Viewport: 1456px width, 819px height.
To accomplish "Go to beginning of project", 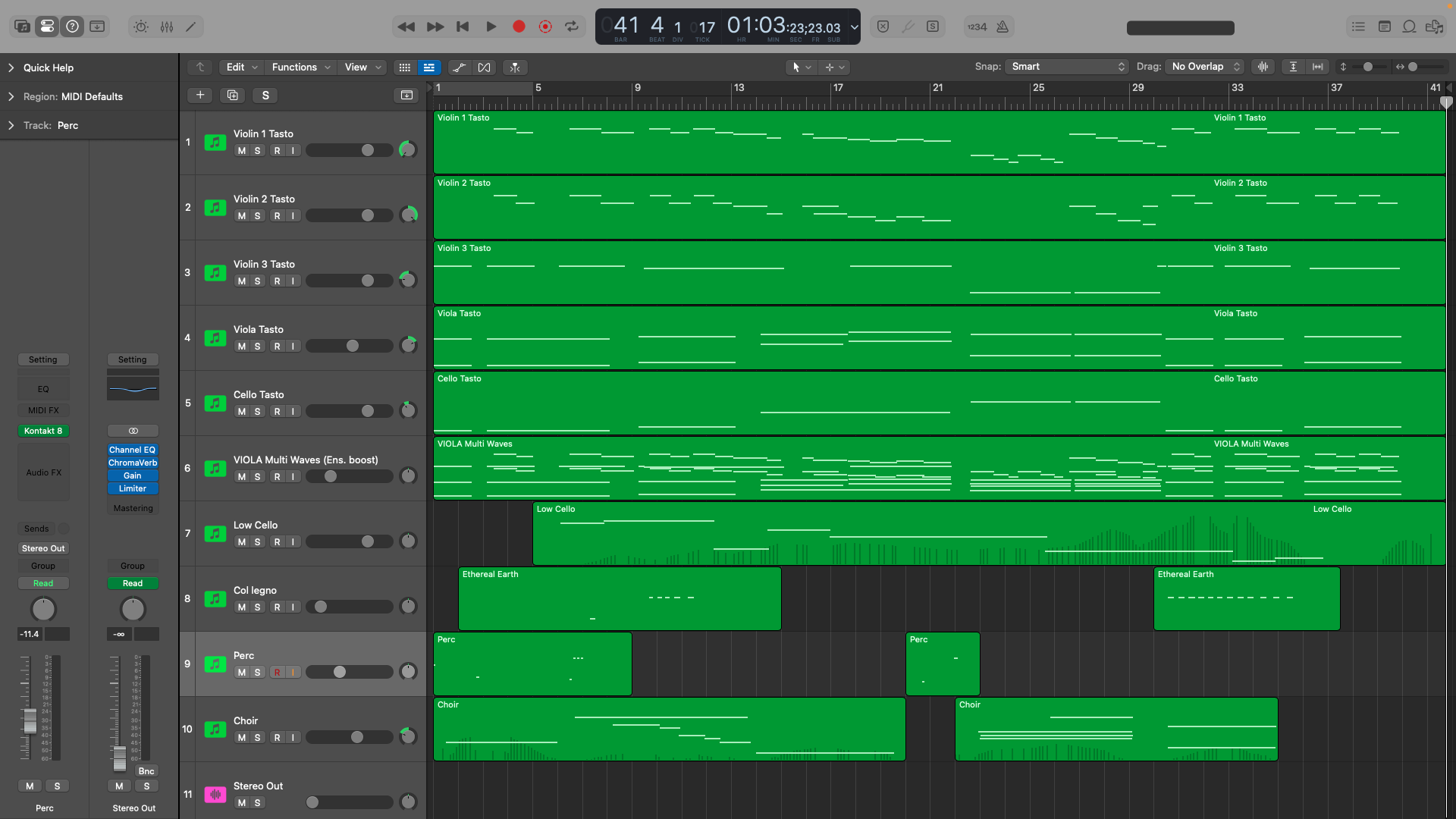I will 463,27.
